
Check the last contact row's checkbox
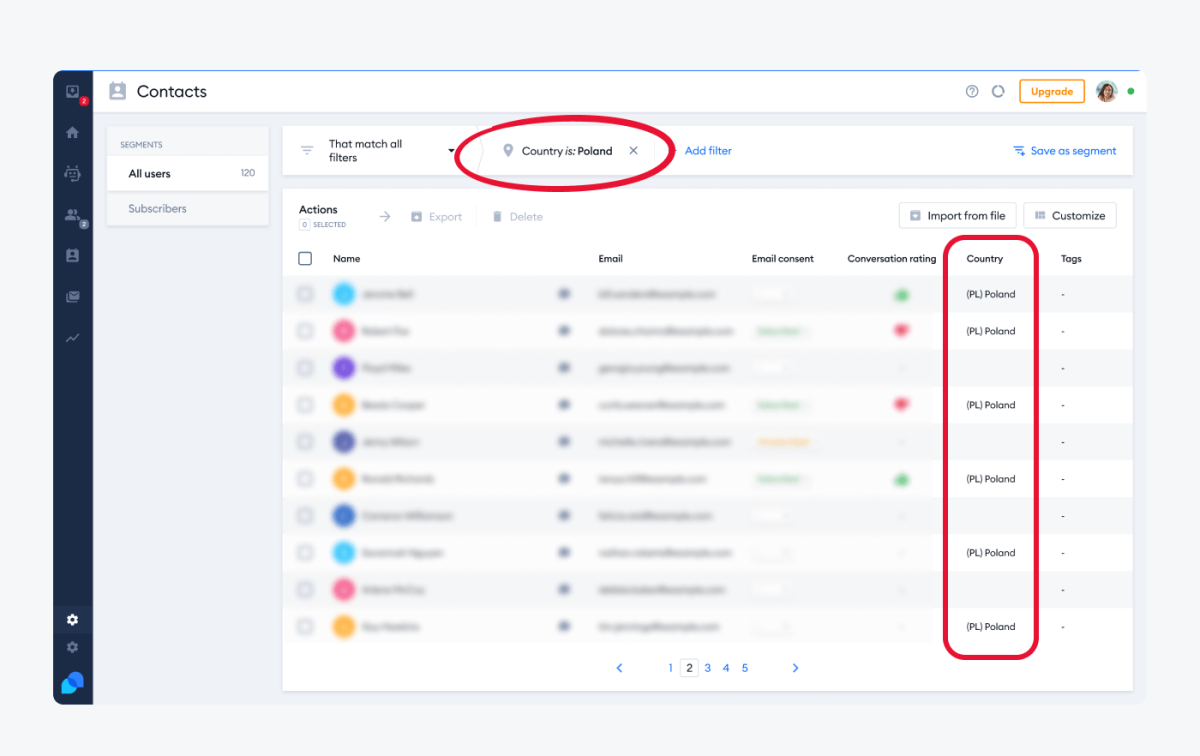[x=305, y=626]
